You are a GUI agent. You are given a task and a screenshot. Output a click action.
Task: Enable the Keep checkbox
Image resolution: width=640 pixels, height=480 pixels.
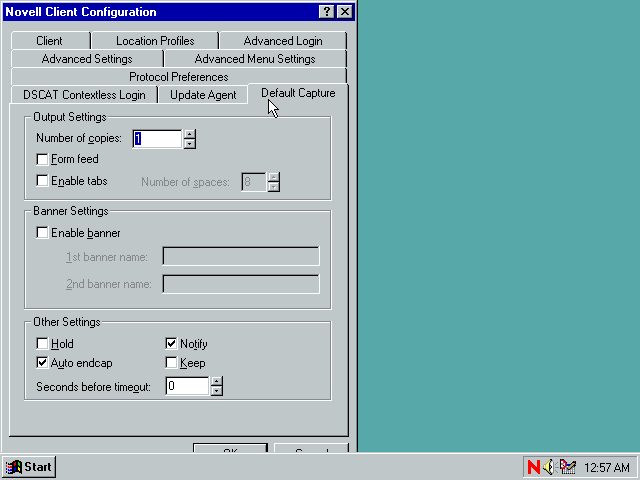[x=171, y=362]
